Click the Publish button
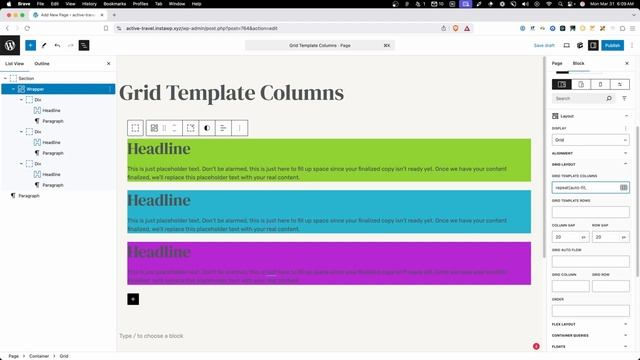Screen dimensions: 640x360 click(612, 45)
